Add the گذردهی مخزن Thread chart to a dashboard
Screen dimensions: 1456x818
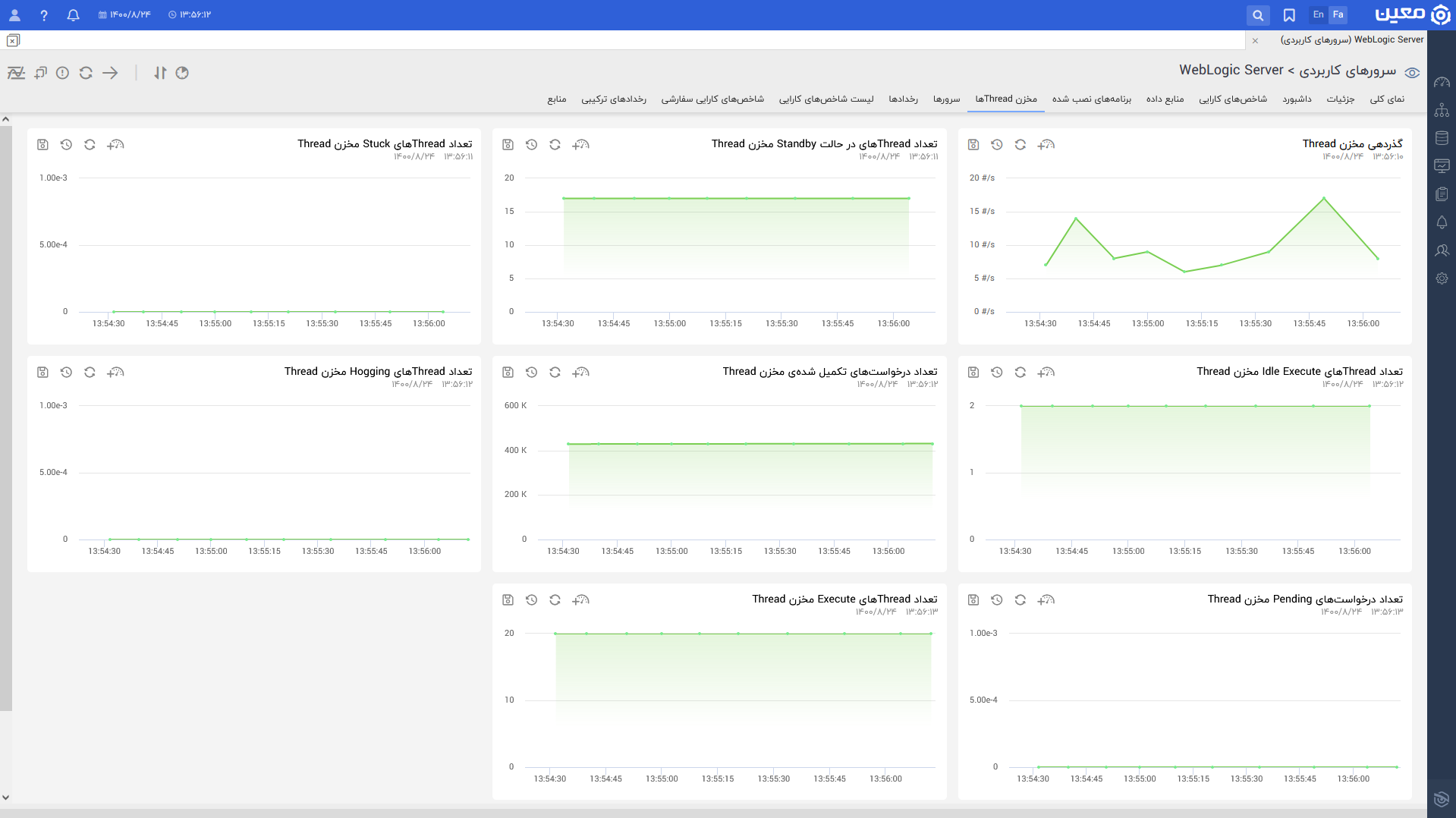pos(1046,145)
